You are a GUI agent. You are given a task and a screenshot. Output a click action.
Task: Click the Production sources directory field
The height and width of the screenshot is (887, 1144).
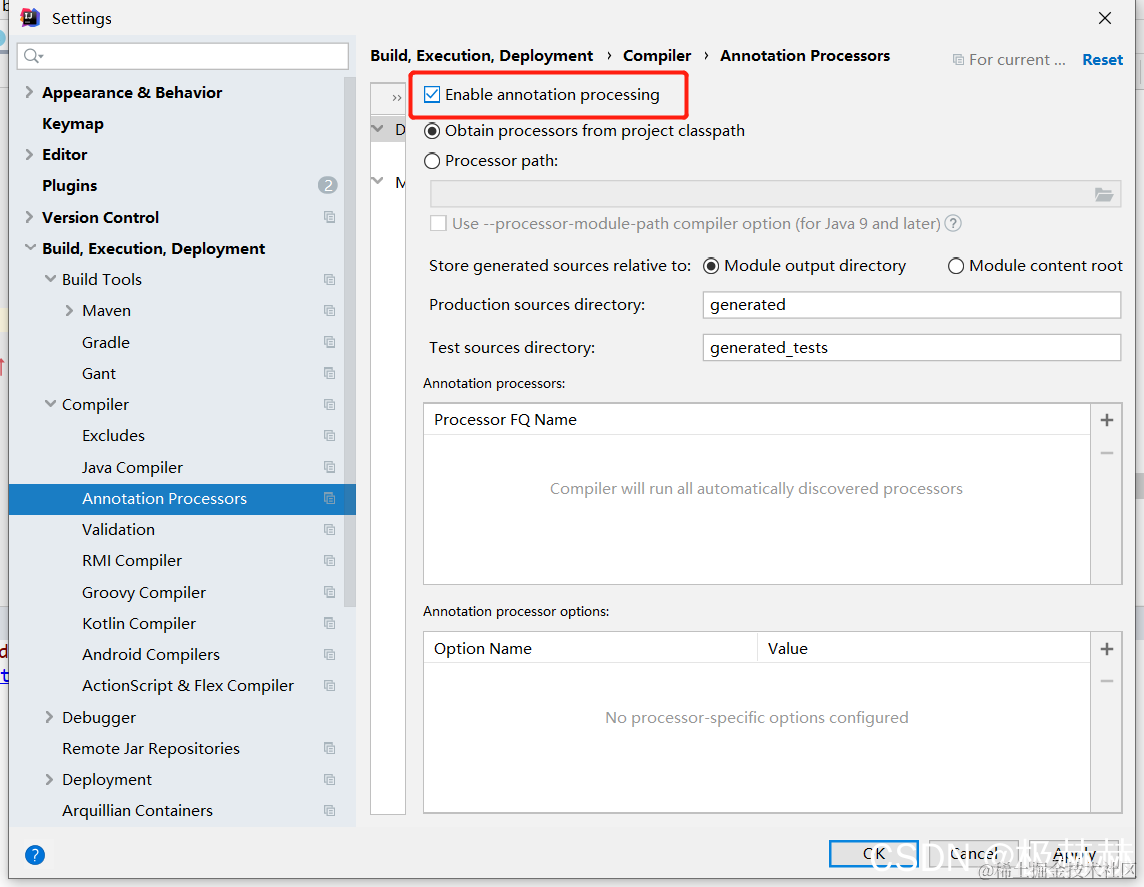[x=911, y=305]
